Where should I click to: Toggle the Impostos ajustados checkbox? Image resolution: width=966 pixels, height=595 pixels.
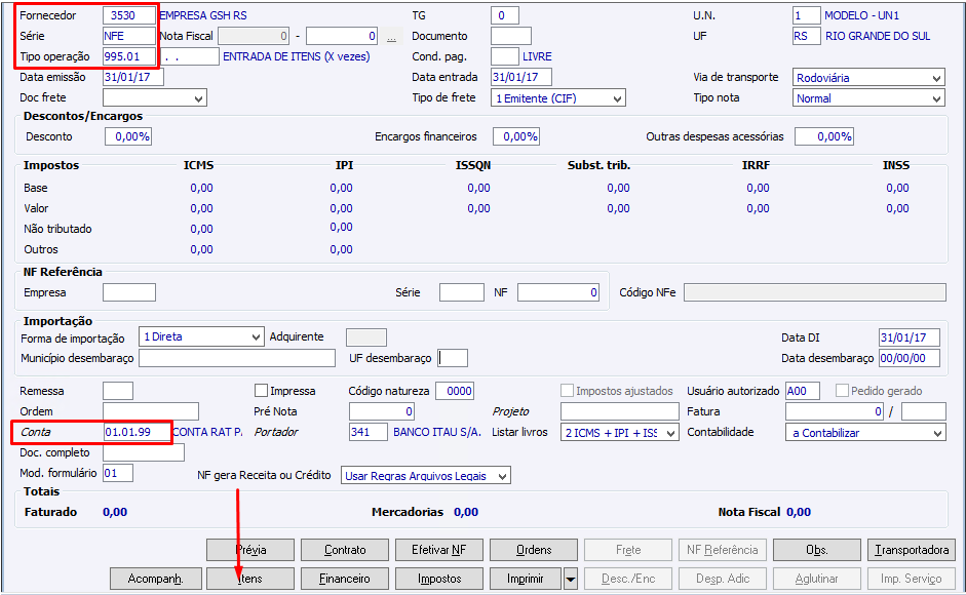pos(567,391)
